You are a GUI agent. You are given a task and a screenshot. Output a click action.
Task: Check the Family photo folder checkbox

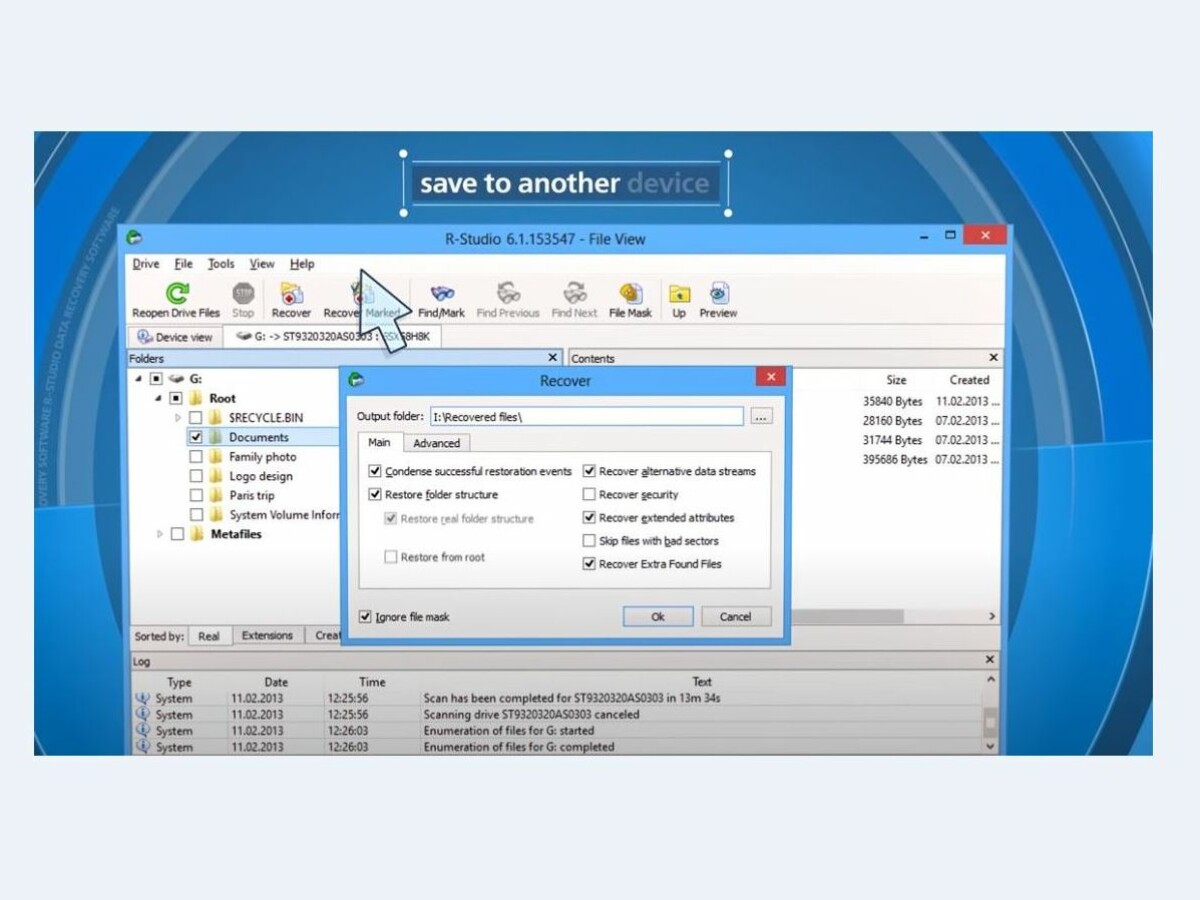tap(196, 456)
